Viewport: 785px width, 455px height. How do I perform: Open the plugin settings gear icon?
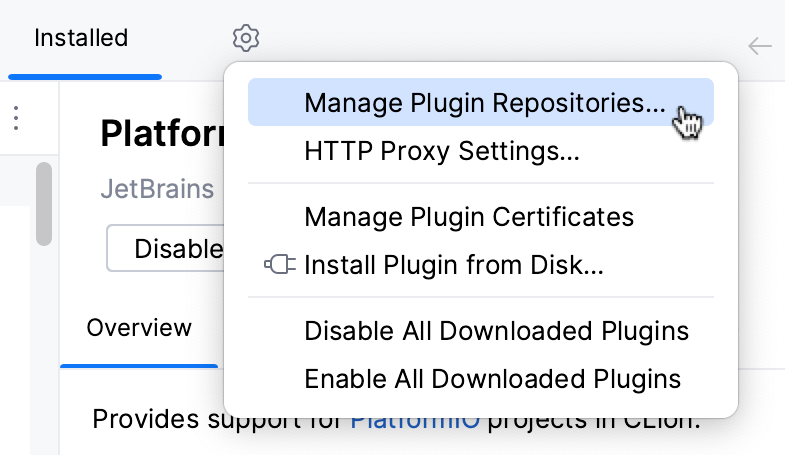point(246,39)
